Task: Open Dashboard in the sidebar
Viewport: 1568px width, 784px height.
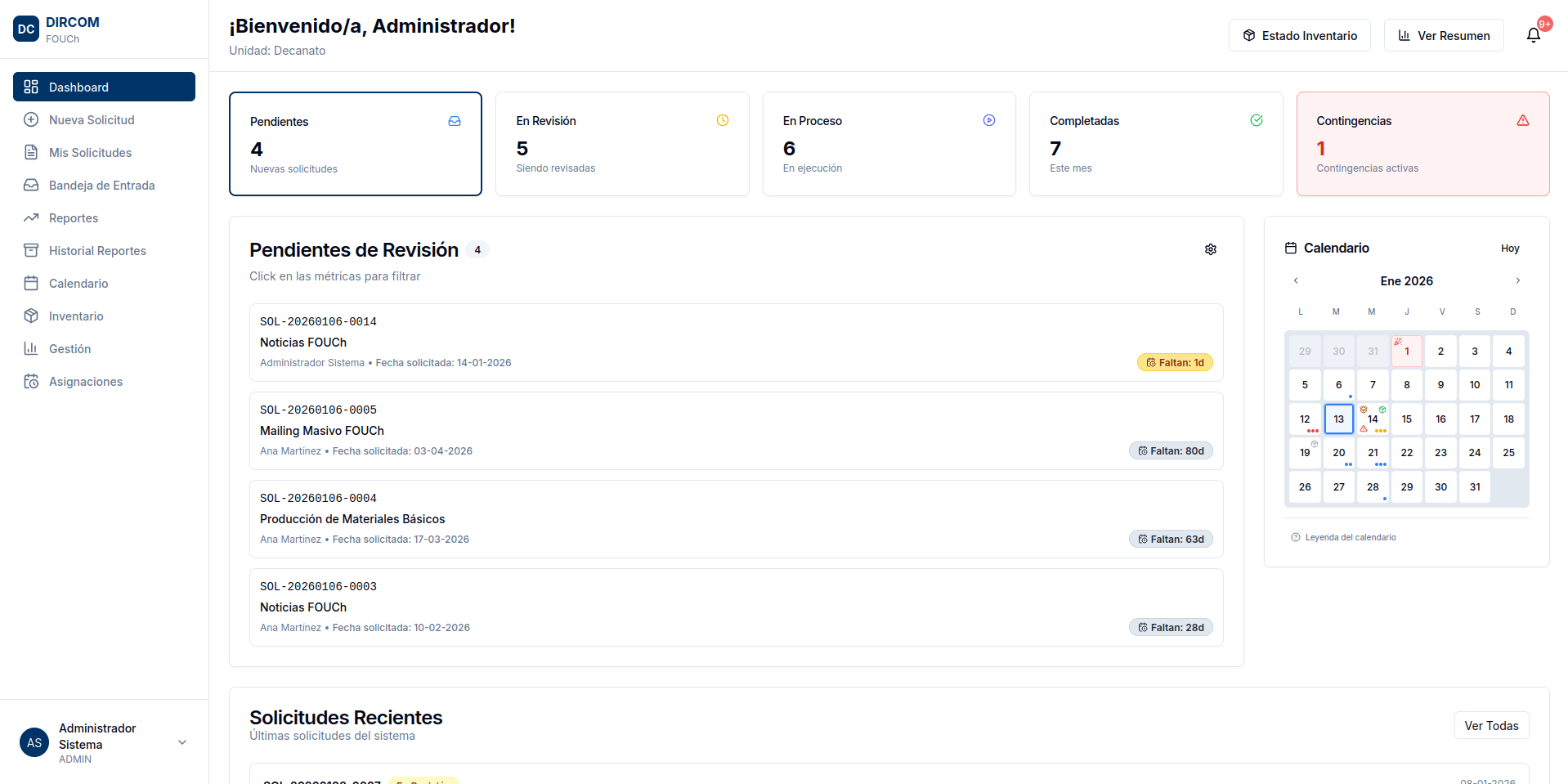Action: 104,87
